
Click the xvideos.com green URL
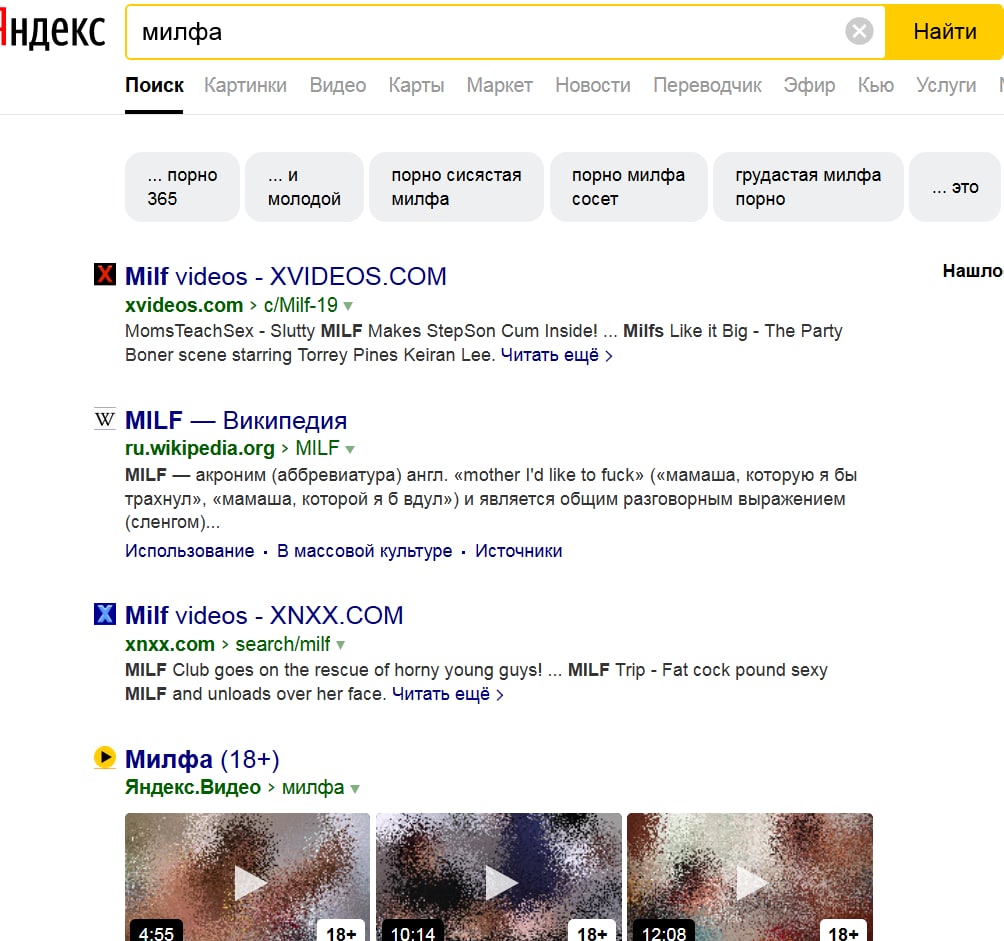[x=184, y=305]
